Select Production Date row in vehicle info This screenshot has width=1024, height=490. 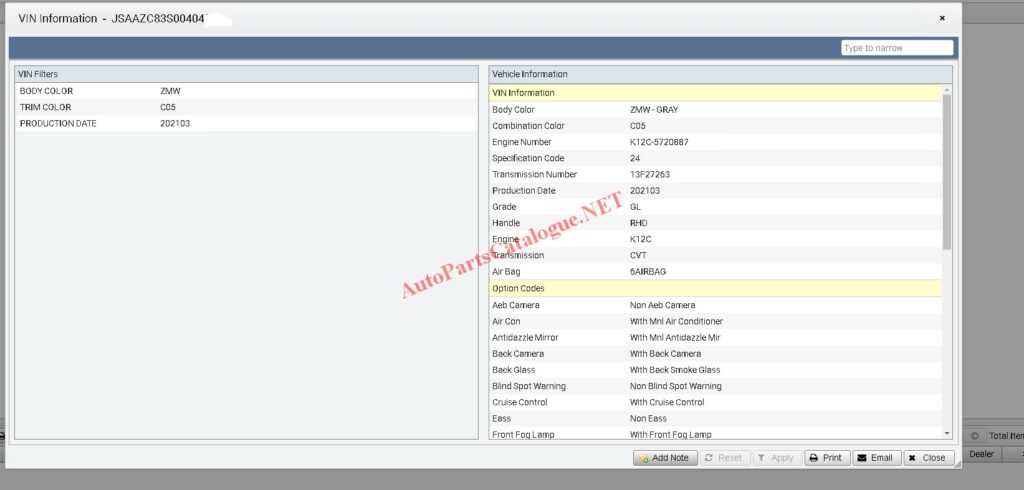click(716, 191)
